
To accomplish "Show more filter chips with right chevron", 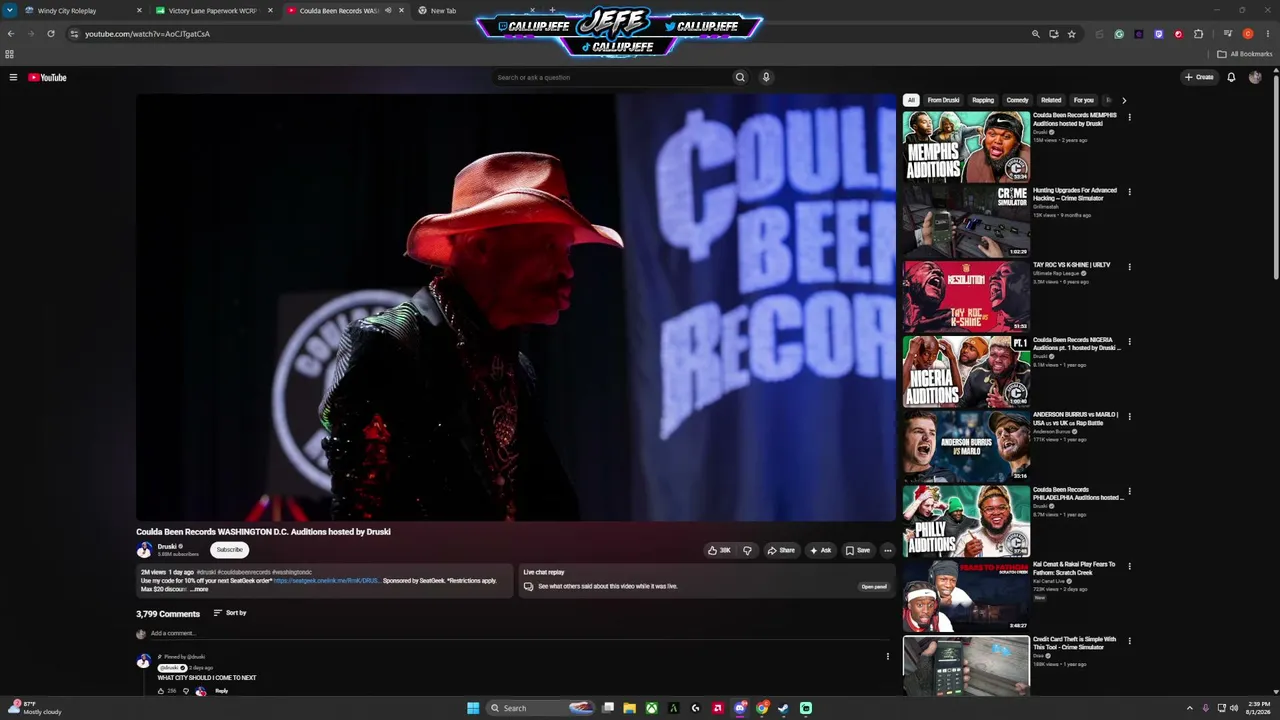I will click(x=1123, y=100).
